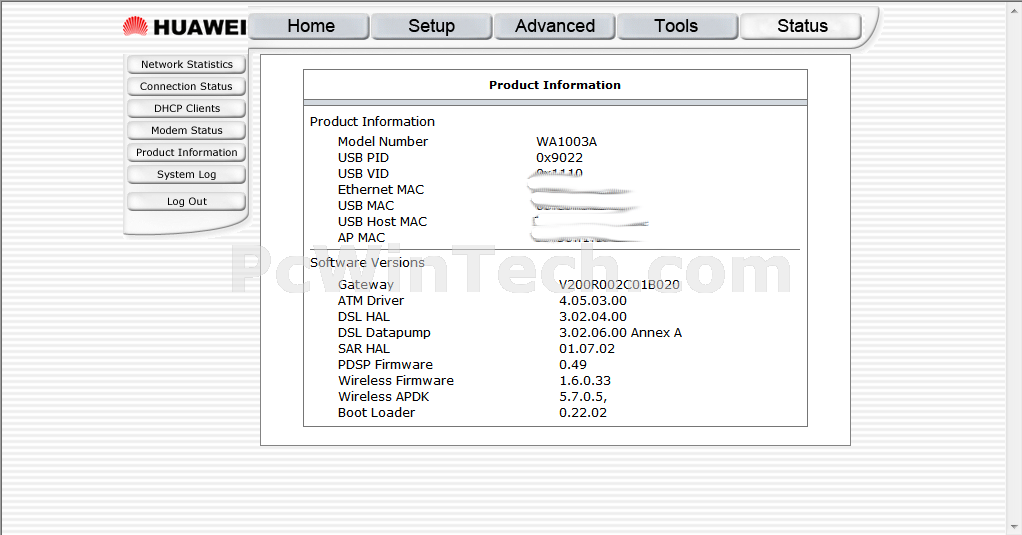Screen dimensions: 1022x535
Task: Click the USB PID label
Action: click(363, 158)
